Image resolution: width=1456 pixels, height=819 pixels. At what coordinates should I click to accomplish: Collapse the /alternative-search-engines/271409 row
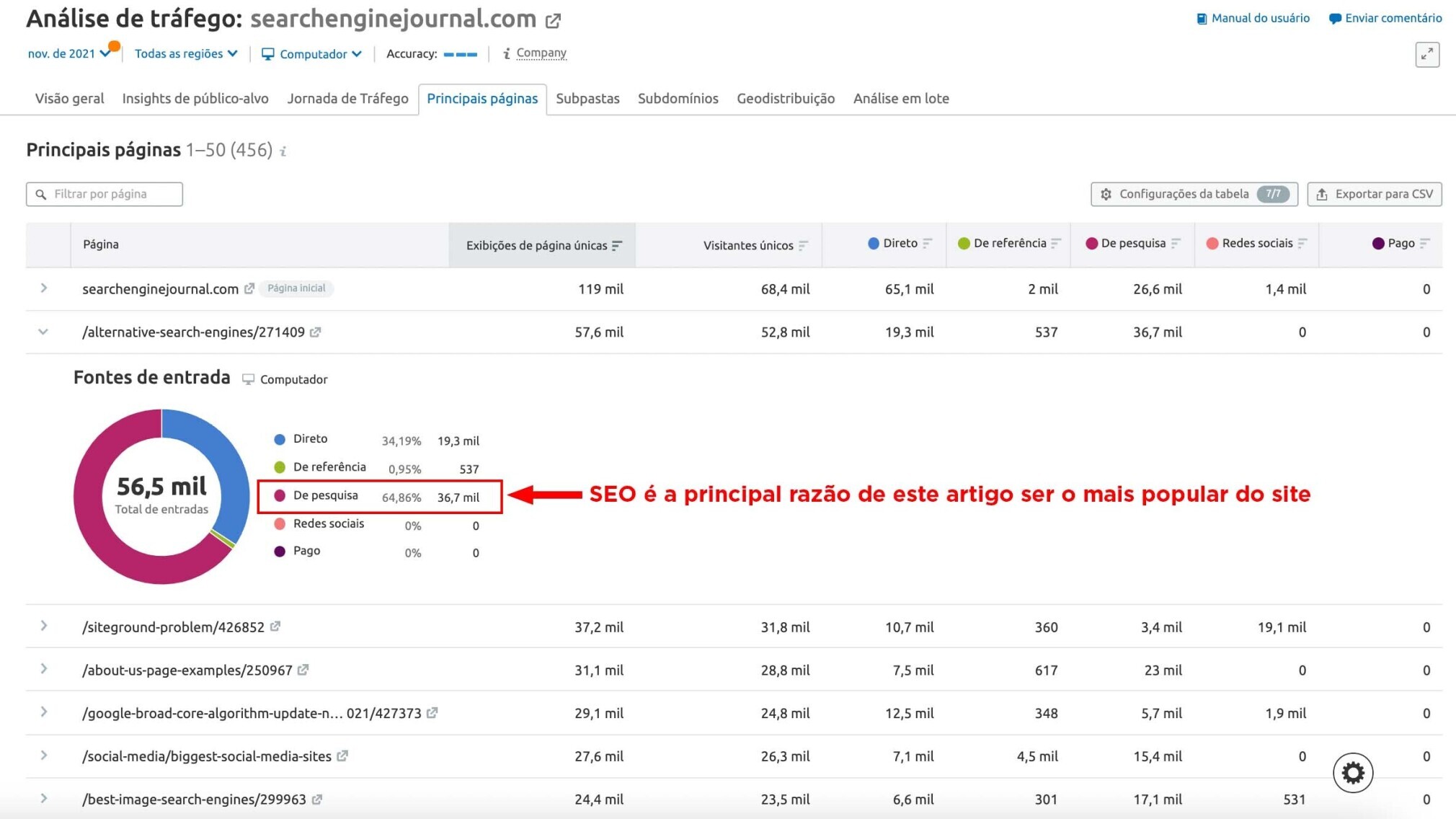pyautogui.click(x=43, y=332)
